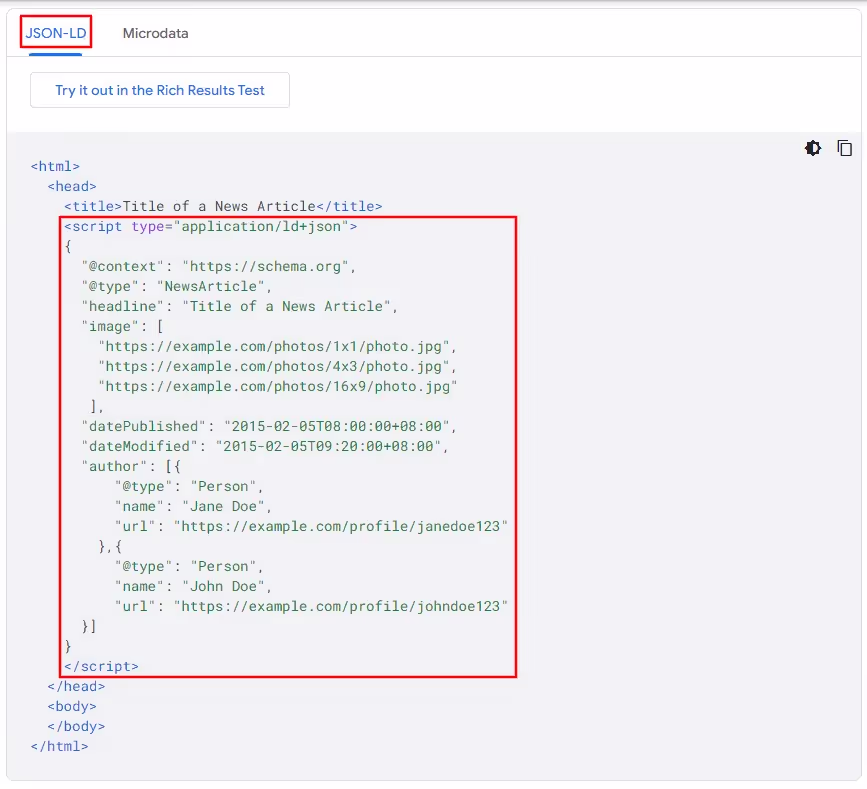Click the "author": [{ line
Viewport: 867px width, 789px height.
click(131, 466)
